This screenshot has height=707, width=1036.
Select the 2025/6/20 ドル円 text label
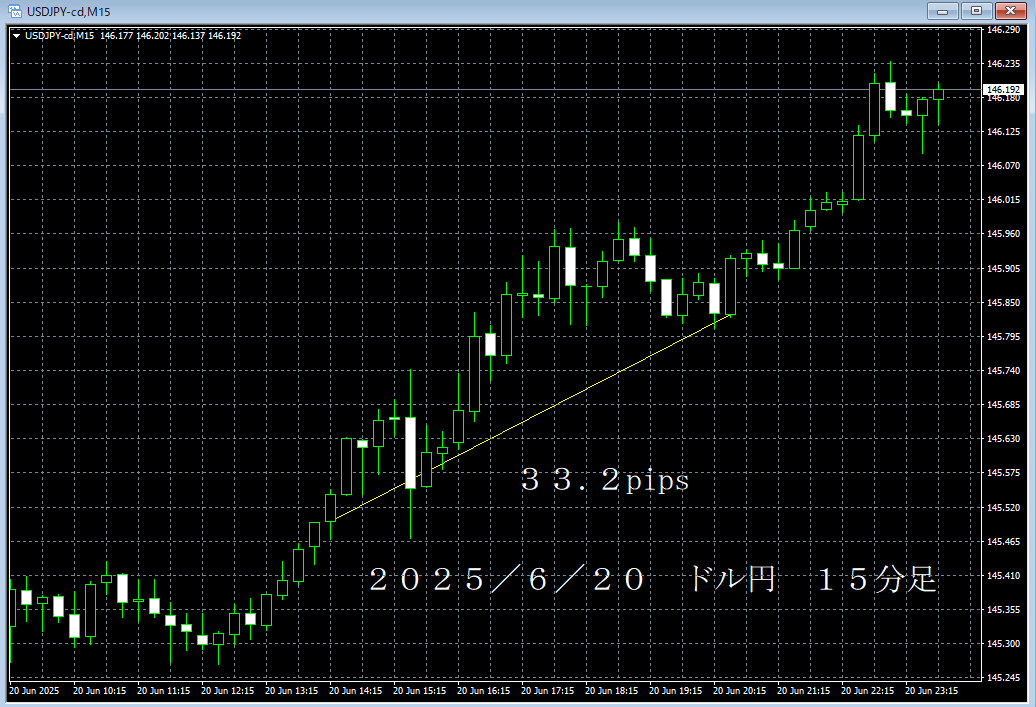click(x=650, y=578)
